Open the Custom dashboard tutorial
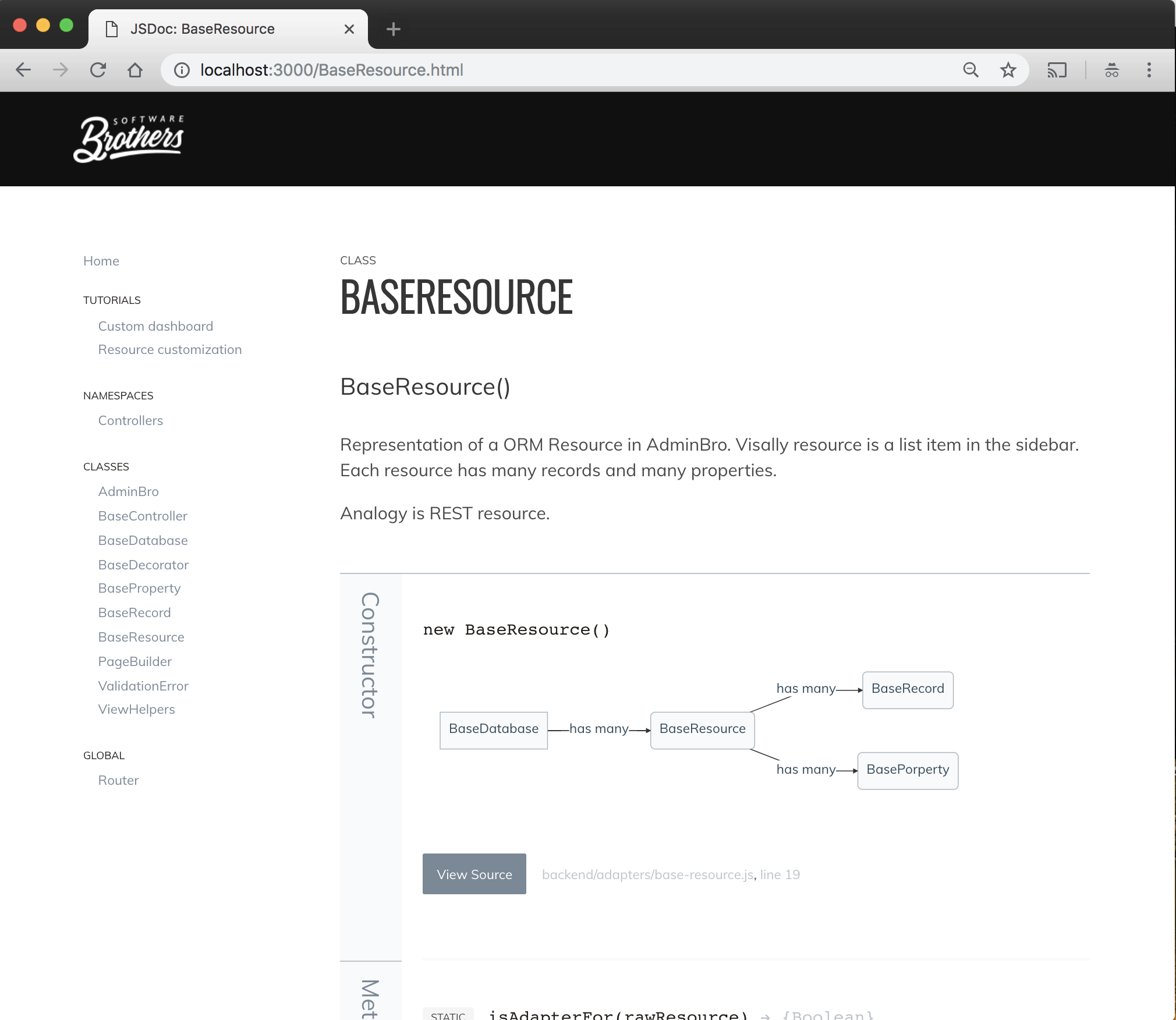This screenshot has width=1176, height=1020. pos(155,326)
